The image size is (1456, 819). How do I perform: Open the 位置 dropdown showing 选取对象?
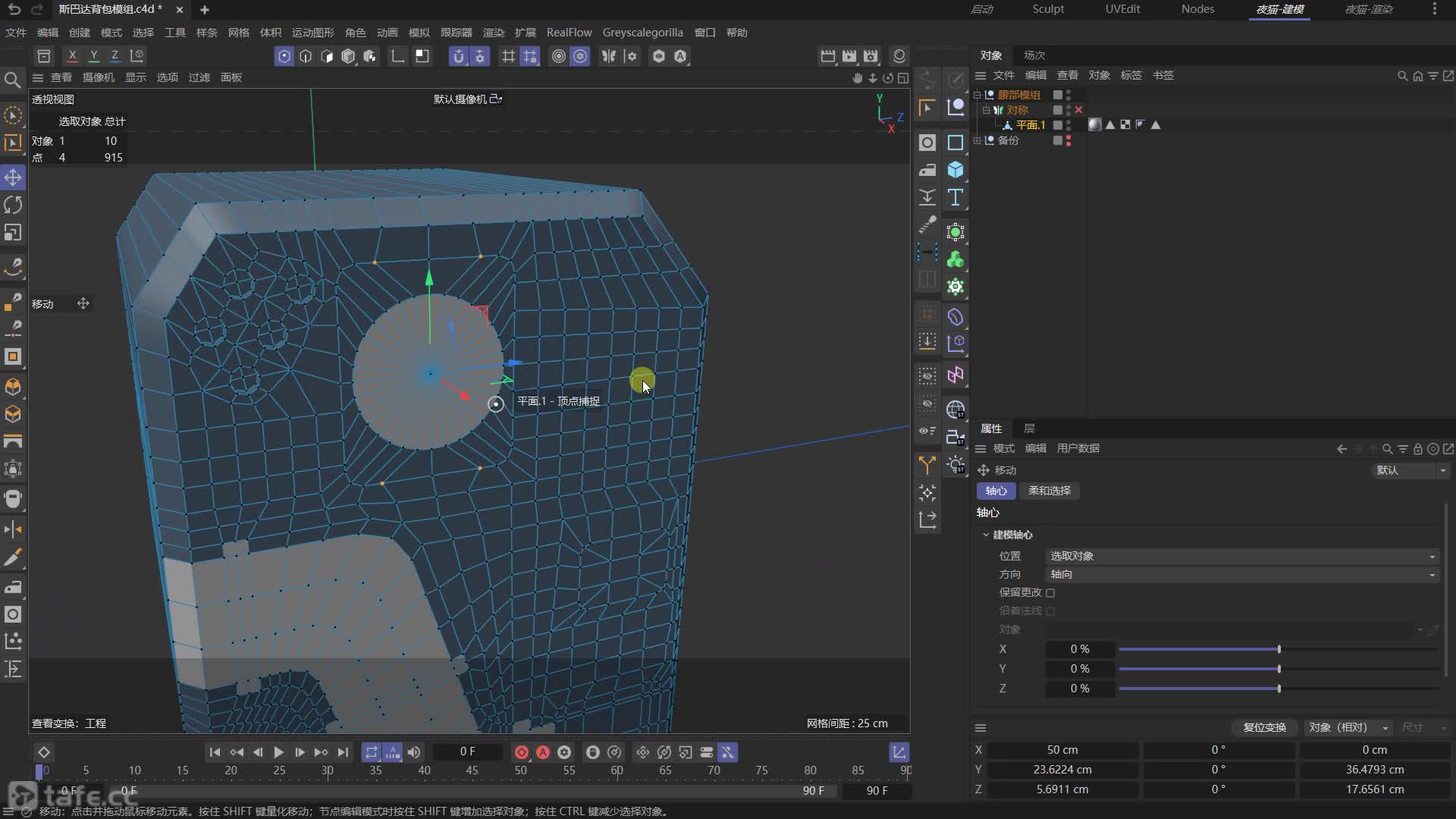[x=1241, y=557]
